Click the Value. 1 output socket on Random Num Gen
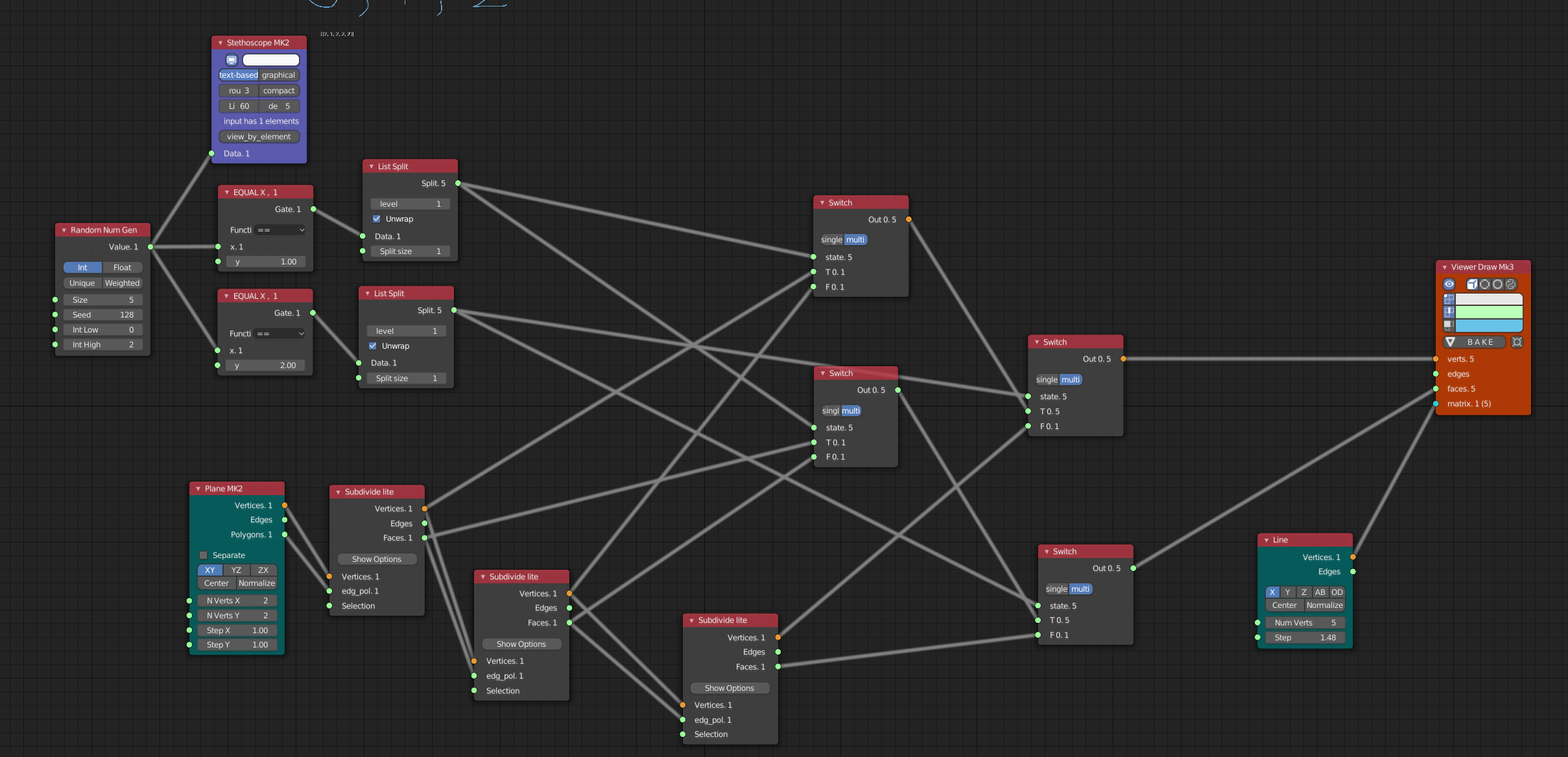Viewport: 1568px width, 757px height. point(150,247)
